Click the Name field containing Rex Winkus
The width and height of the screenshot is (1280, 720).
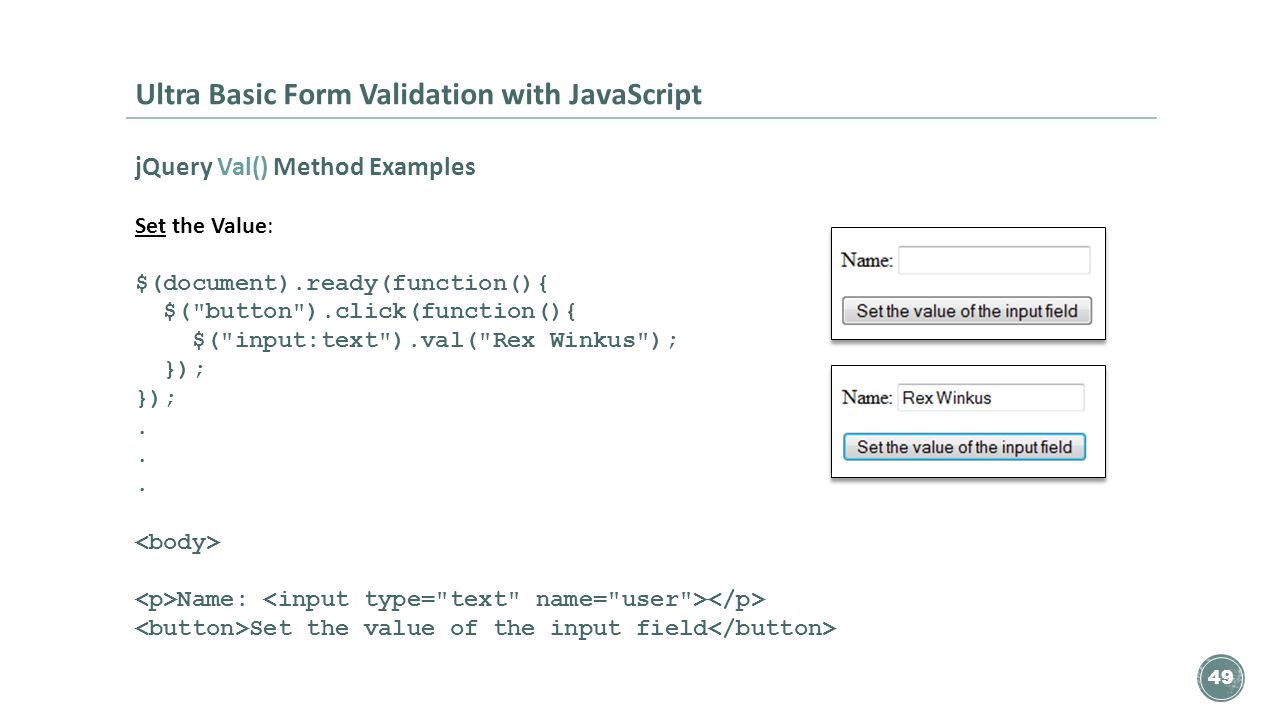[991, 398]
